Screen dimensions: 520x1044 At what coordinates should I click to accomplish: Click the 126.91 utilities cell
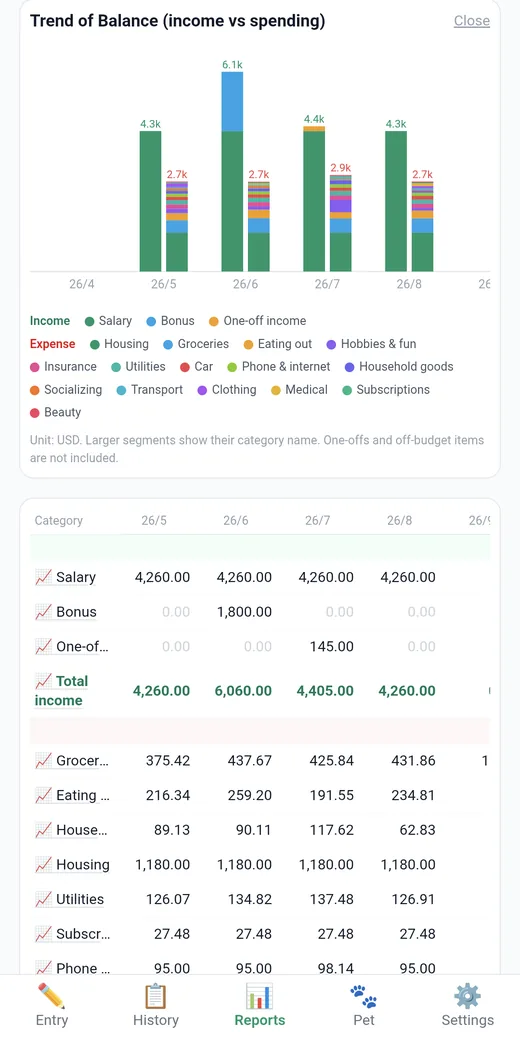point(413,899)
